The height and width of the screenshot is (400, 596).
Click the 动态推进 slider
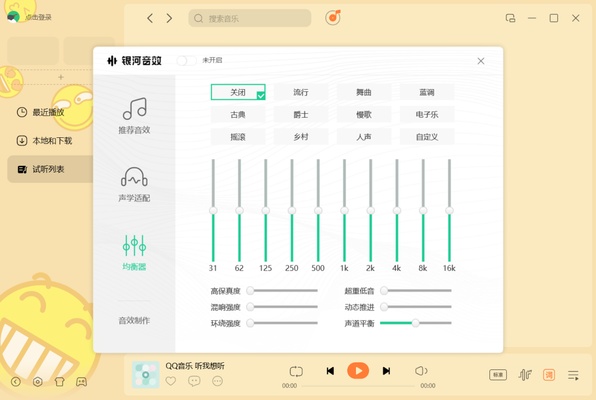(x=416, y=306)
